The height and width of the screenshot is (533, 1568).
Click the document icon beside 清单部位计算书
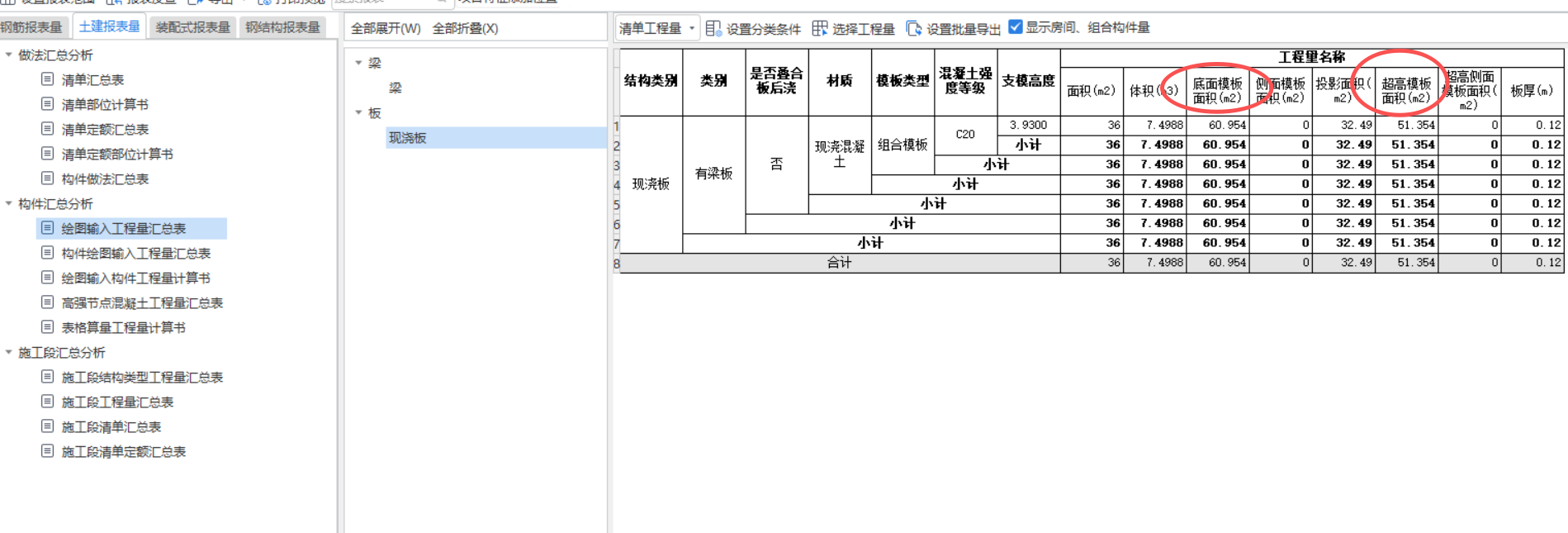[x=48, y=104]
